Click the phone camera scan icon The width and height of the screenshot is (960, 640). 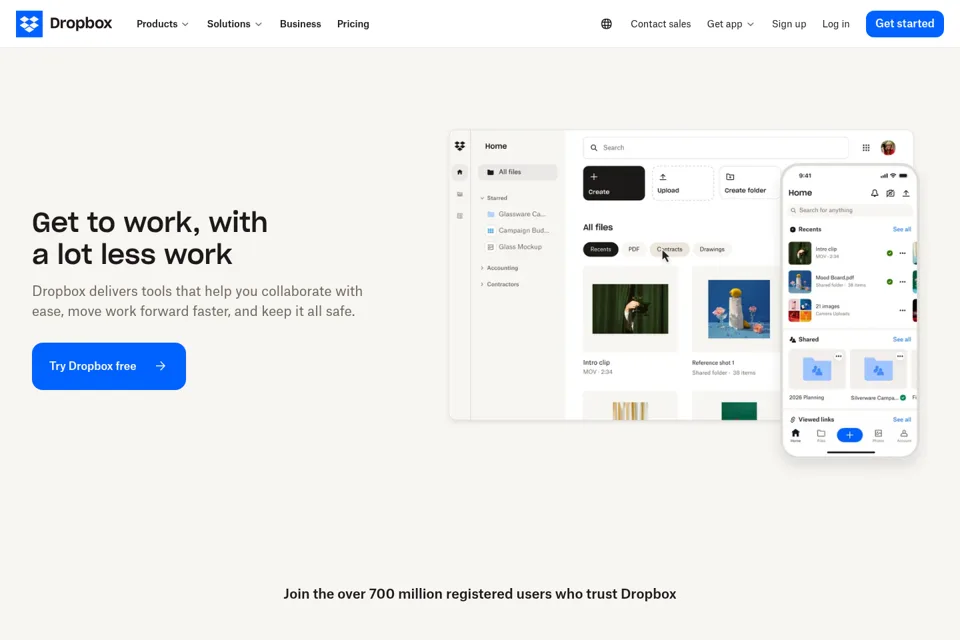[890, 193]
